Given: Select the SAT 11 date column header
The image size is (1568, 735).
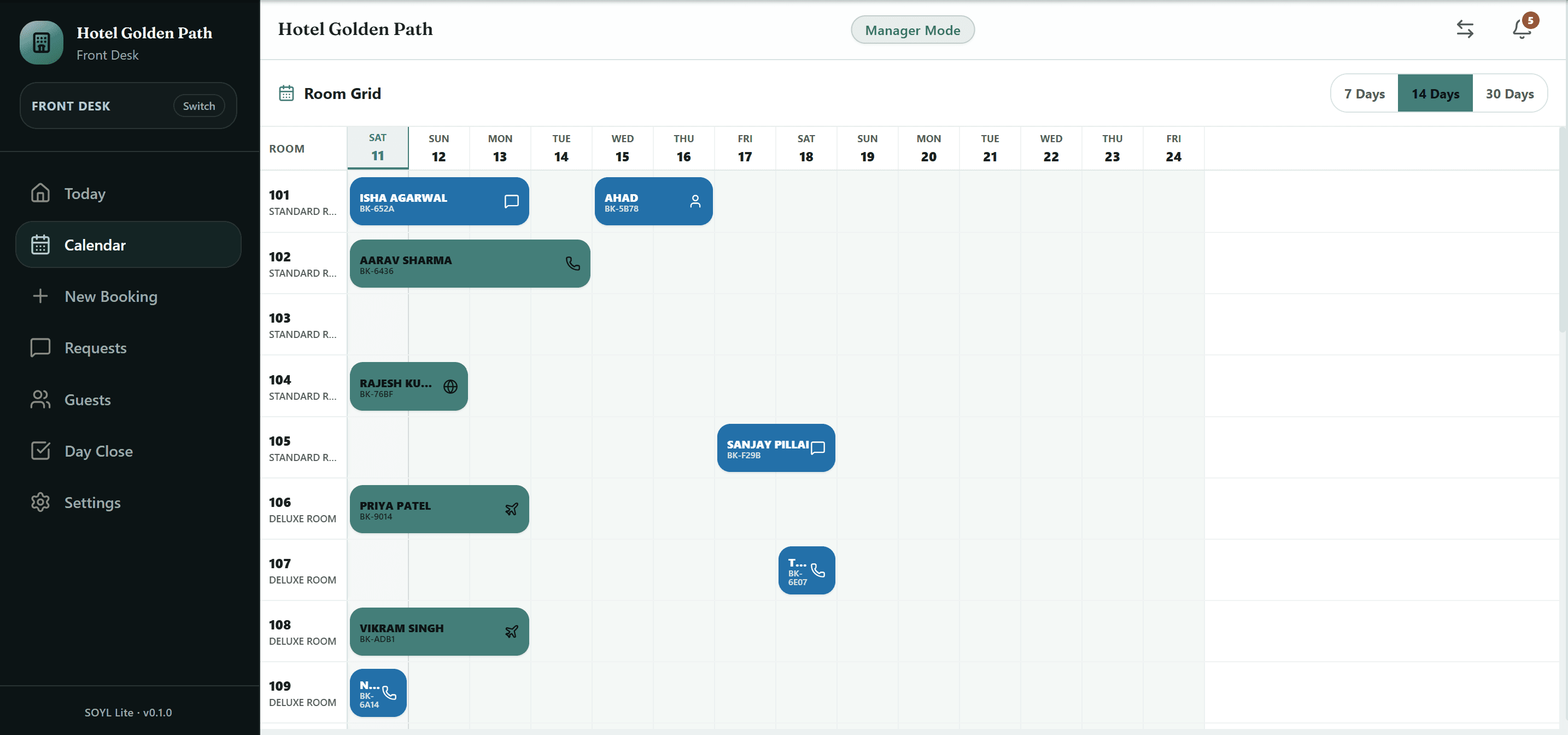Looking at the screenshot, I should tap(377, 147).
